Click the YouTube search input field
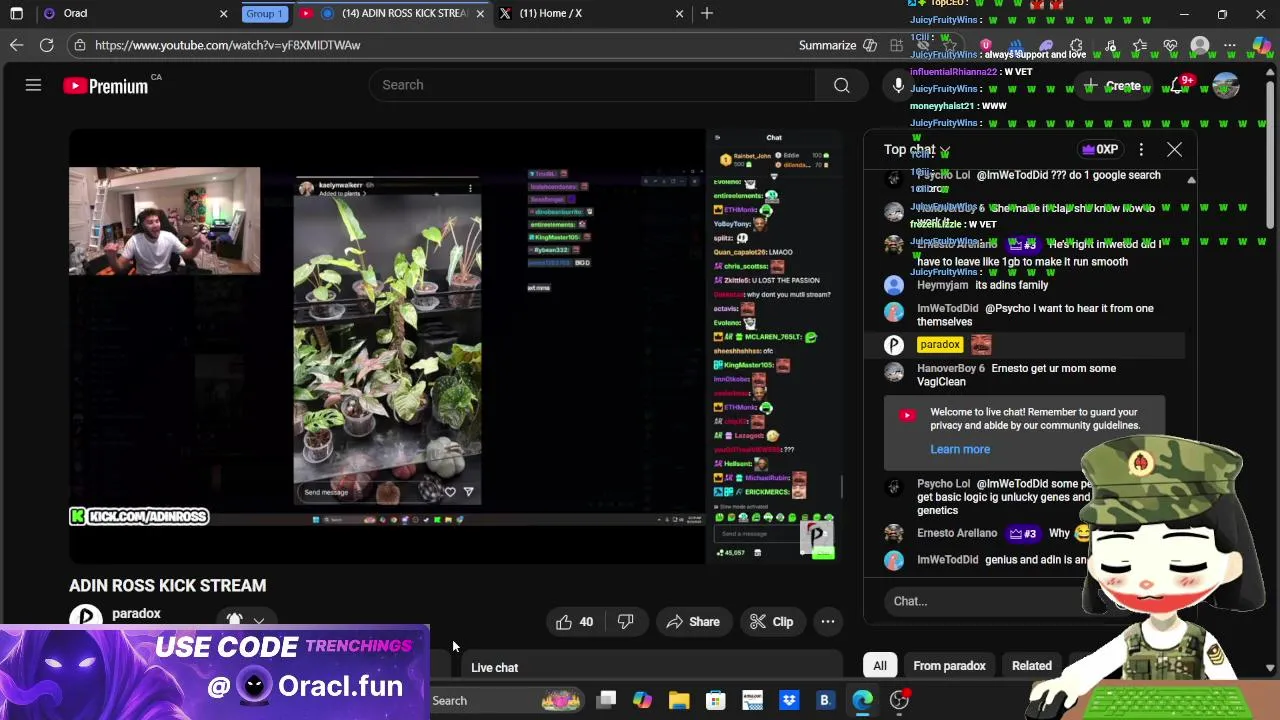This screenshot has height=720, width=1280. [593, 85]
